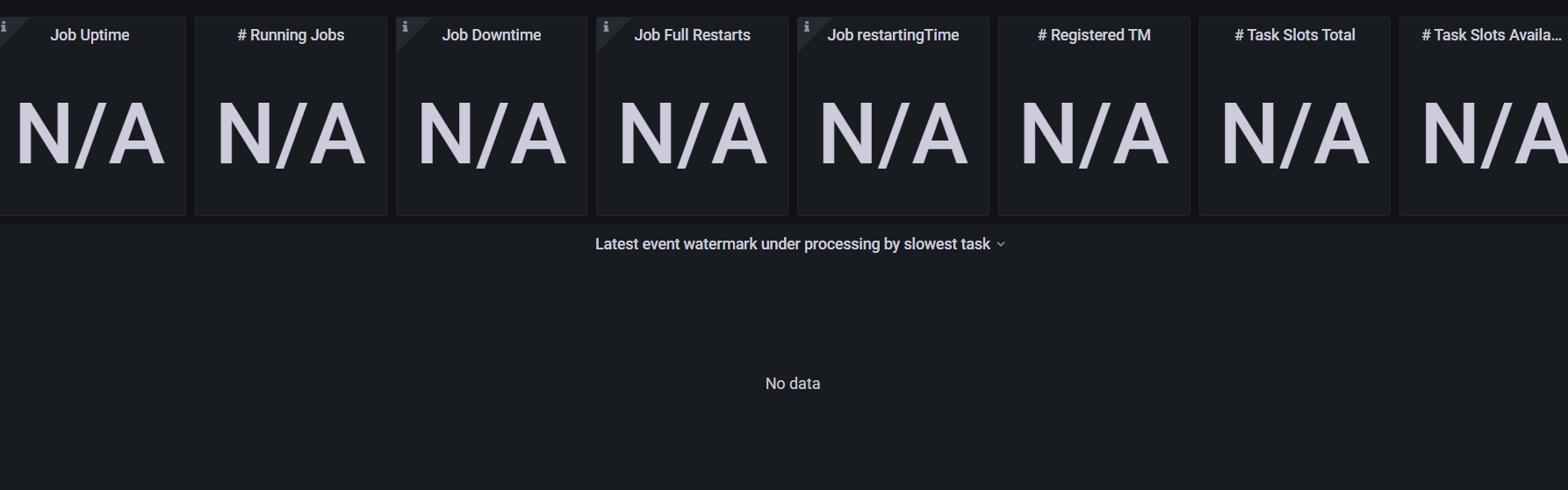This screenshot has height=490, width=1568.
Task: Click the N/A value in # Registered TM
Action: click(x=1094, y=135)
